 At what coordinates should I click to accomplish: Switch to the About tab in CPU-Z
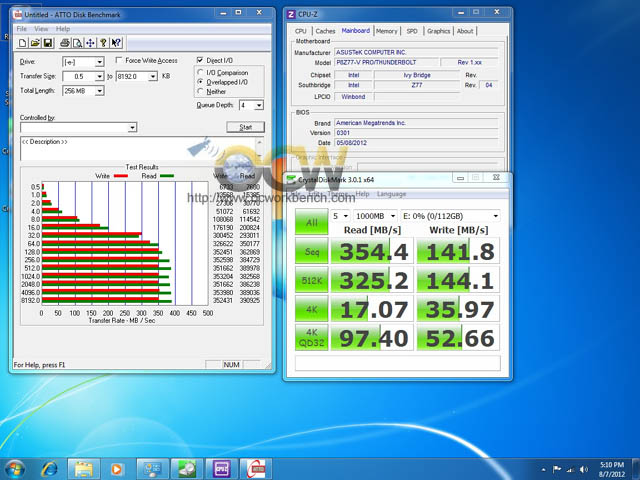(465, 31)
